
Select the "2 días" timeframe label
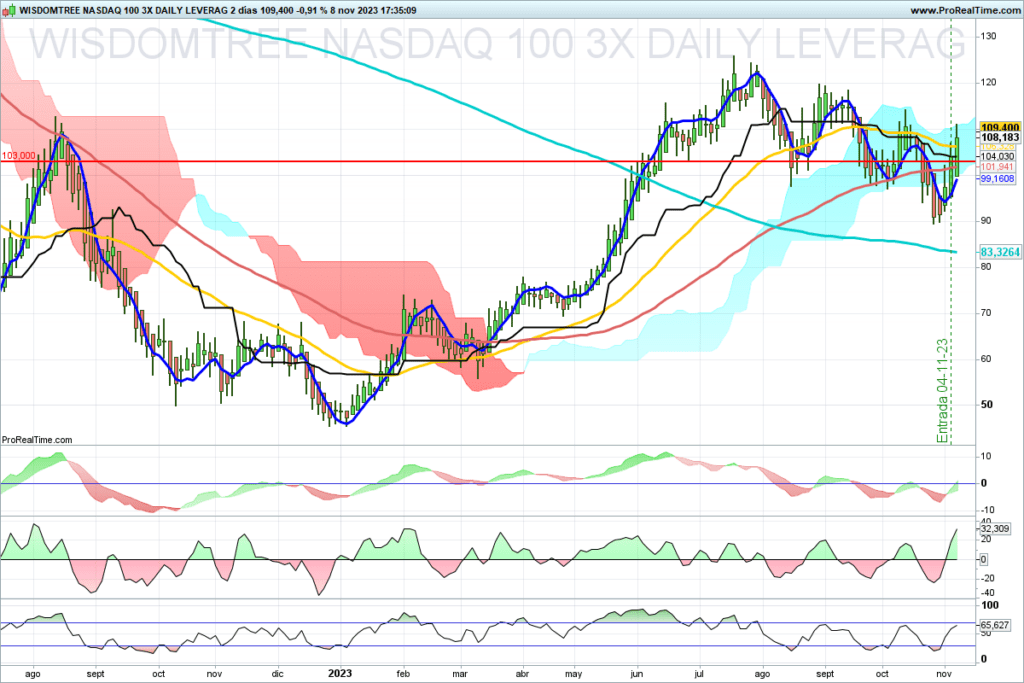(244, 10)
